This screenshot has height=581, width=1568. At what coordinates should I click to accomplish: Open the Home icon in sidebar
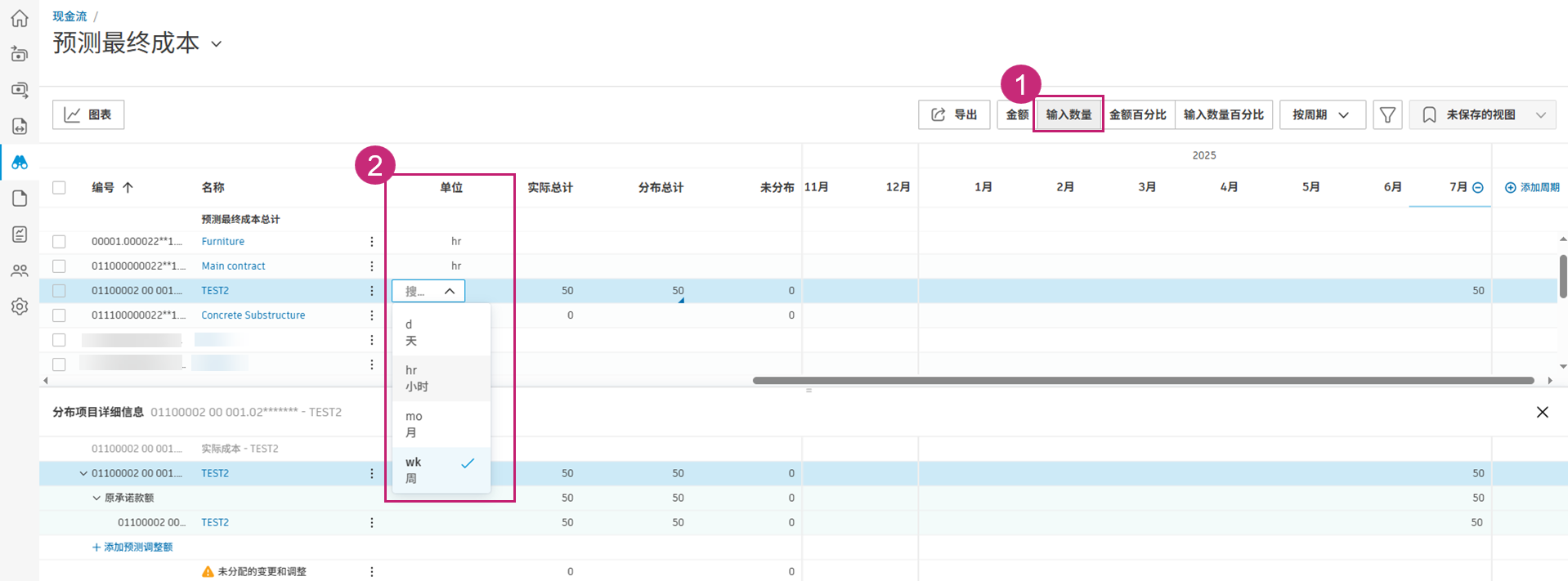coord(20,18)
